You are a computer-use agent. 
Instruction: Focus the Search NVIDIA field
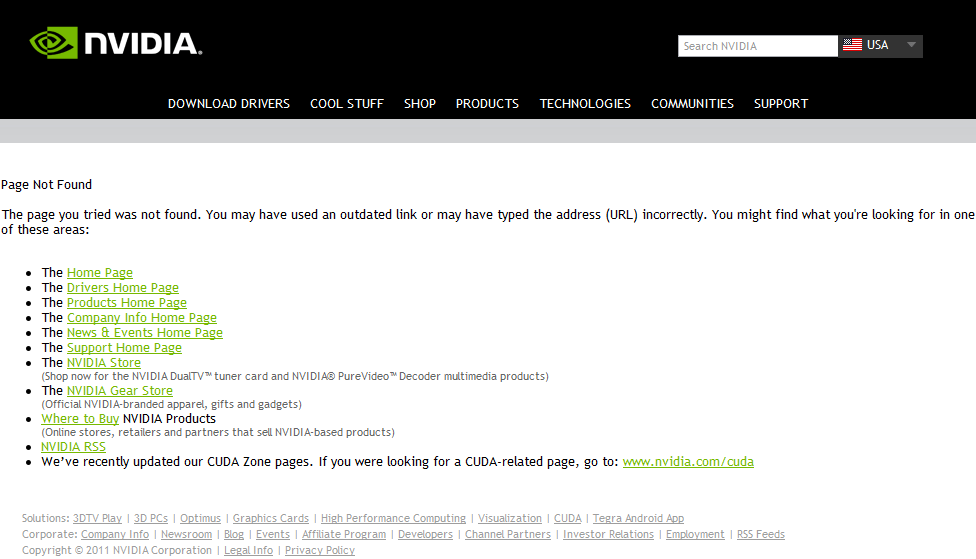(758, 46)
